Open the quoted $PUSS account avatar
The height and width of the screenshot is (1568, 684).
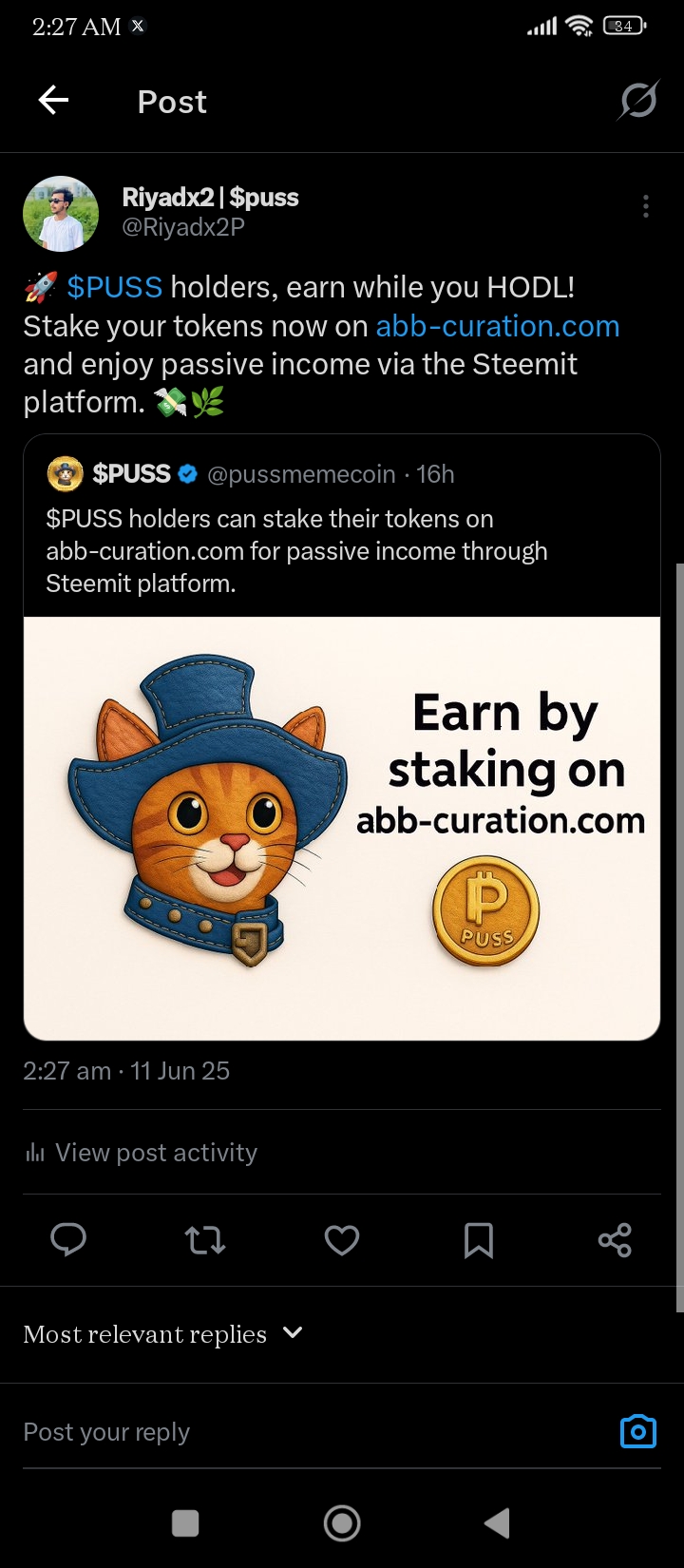65,474
